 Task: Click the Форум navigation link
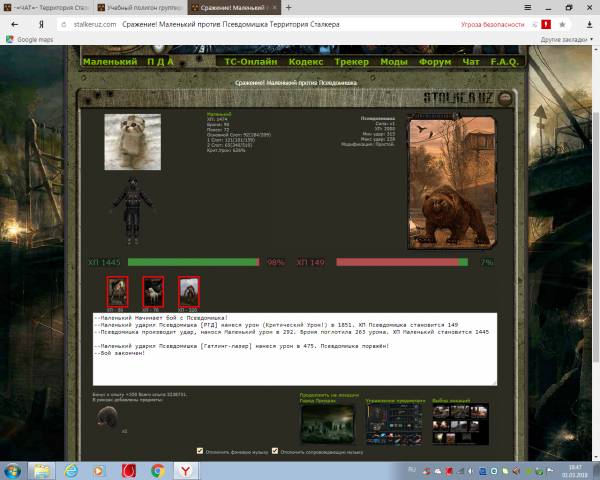click(436, 61)
